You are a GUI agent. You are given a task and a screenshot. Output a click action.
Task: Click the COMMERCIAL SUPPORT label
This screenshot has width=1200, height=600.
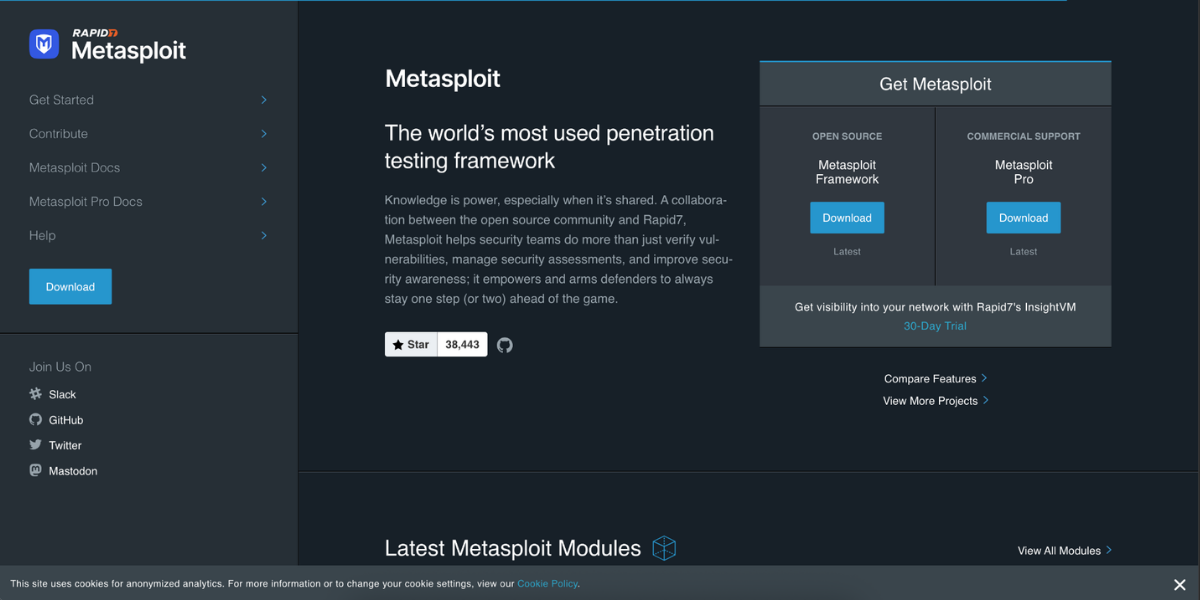pos(1023,136)
